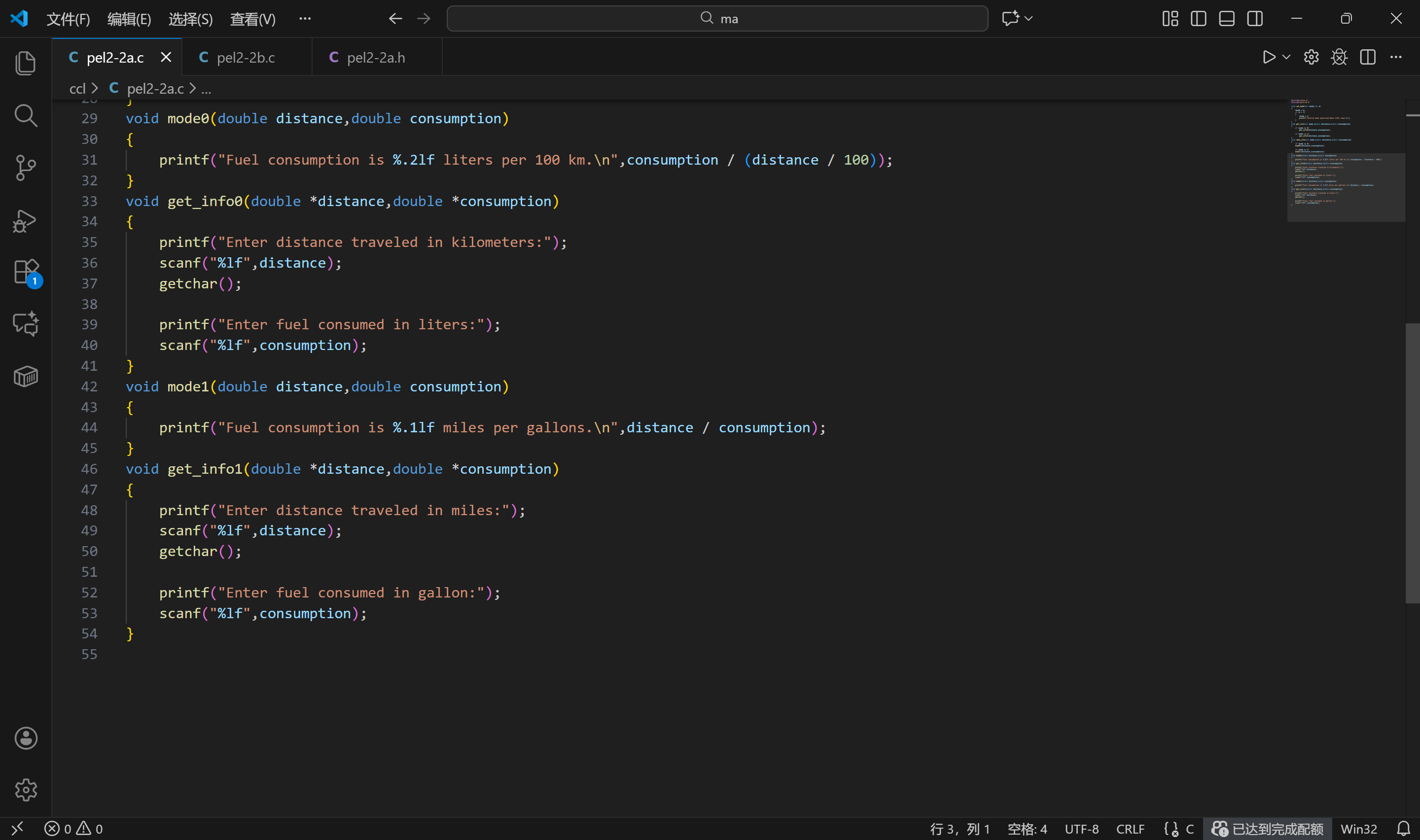Toggle the bottom panel layout button

[x=1226, y=19]
